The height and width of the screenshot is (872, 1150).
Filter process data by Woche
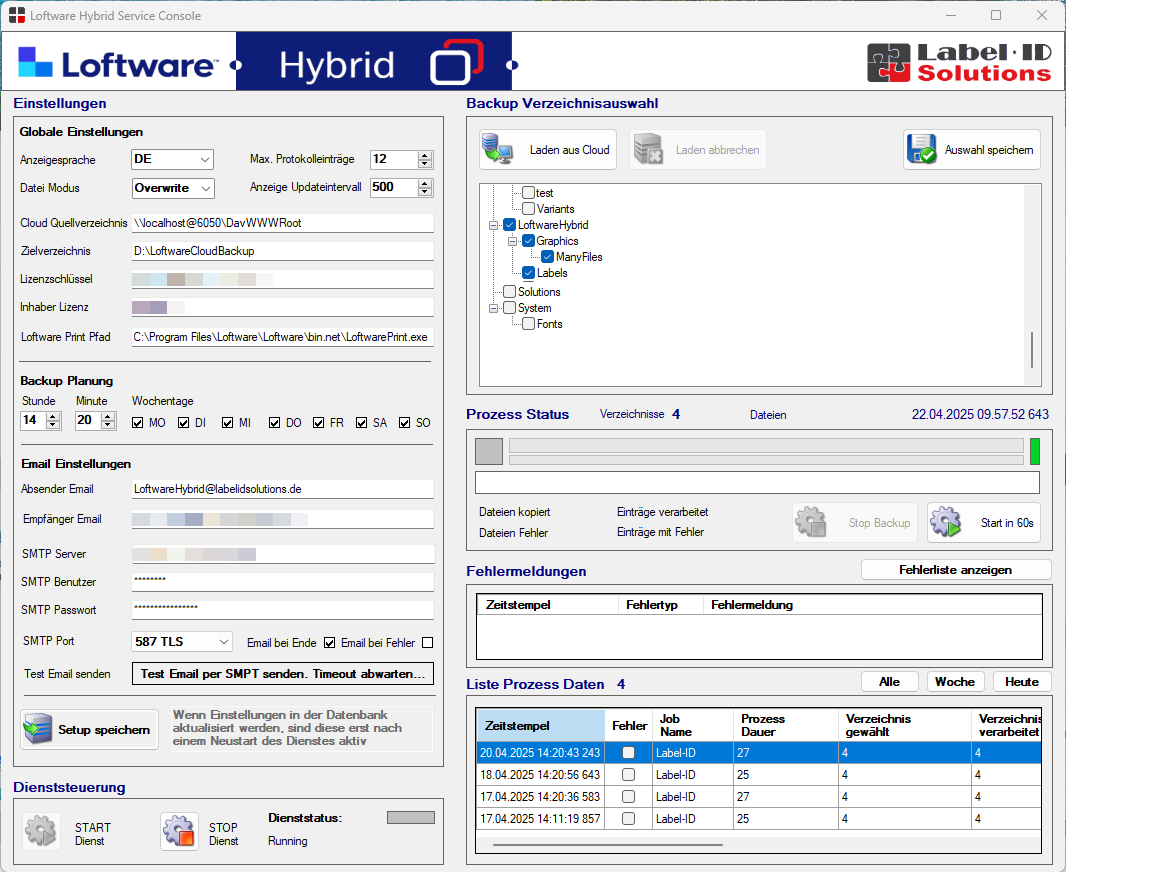(x=955, y=681)
